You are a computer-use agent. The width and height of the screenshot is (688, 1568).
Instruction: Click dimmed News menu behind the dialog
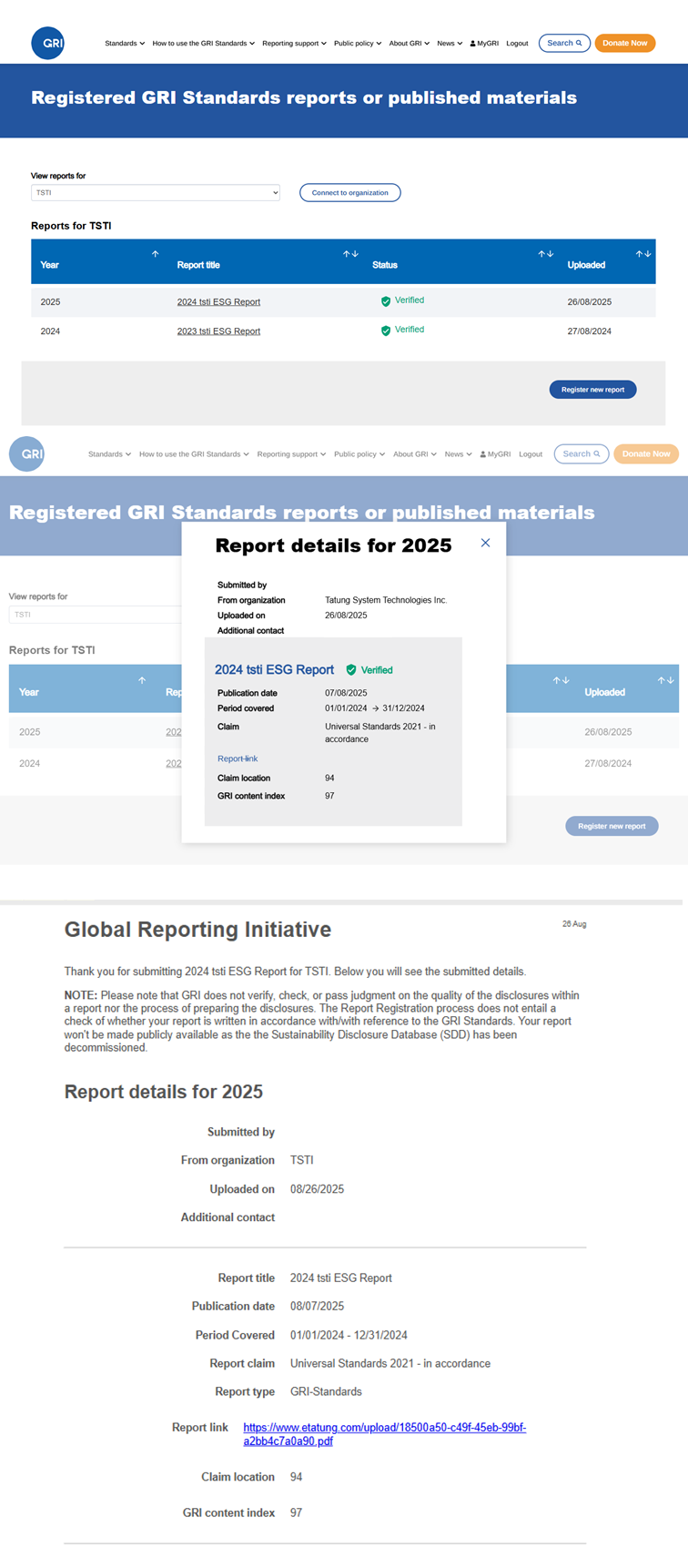[x=458, y=453]
